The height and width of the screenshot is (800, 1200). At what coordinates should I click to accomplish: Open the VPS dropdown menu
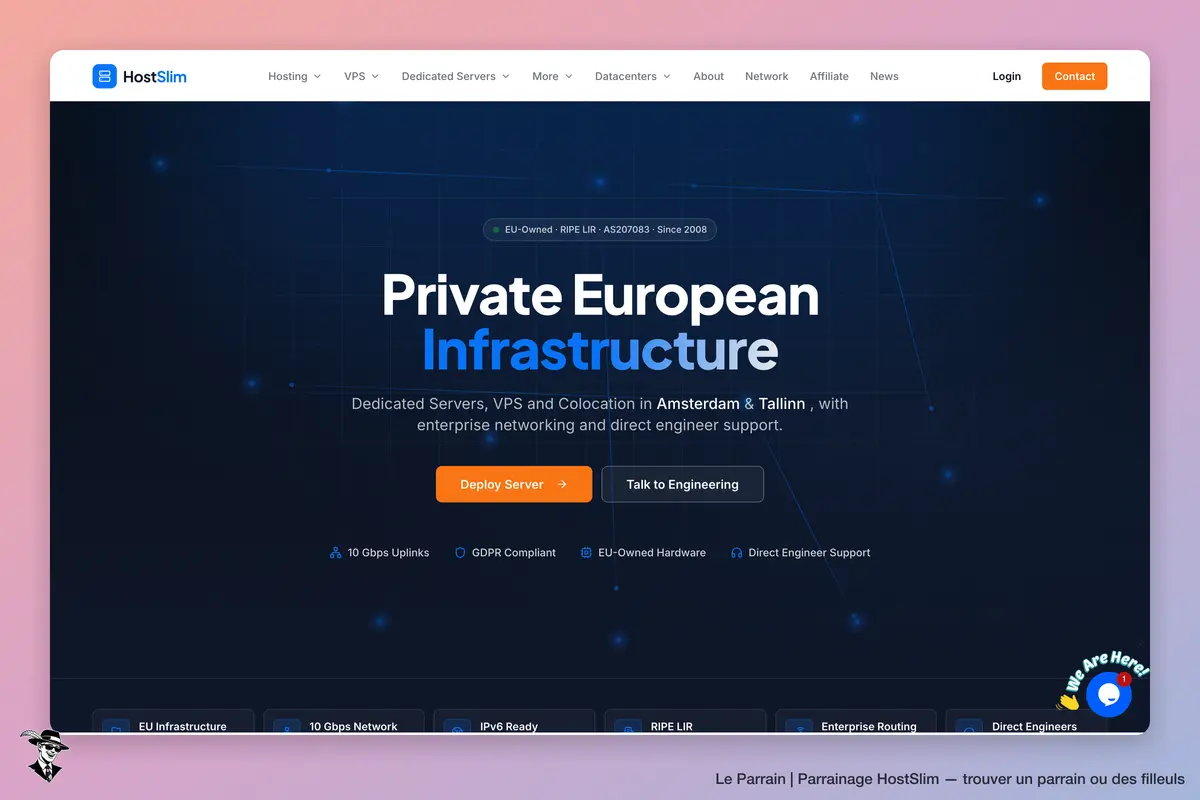[x=361, y=76]
